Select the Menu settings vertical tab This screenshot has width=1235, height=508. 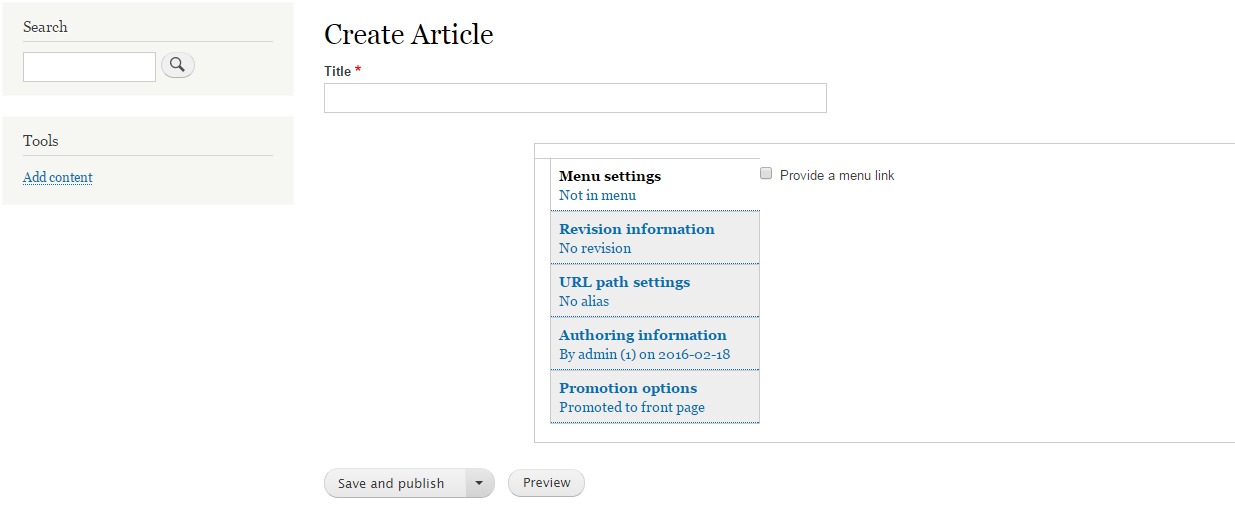(655, 185)
